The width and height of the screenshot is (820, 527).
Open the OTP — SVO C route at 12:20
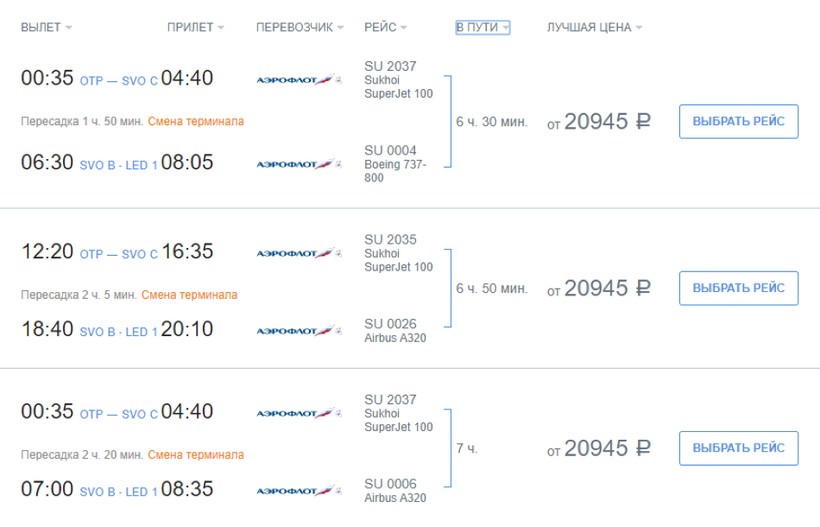pos(118,254)
